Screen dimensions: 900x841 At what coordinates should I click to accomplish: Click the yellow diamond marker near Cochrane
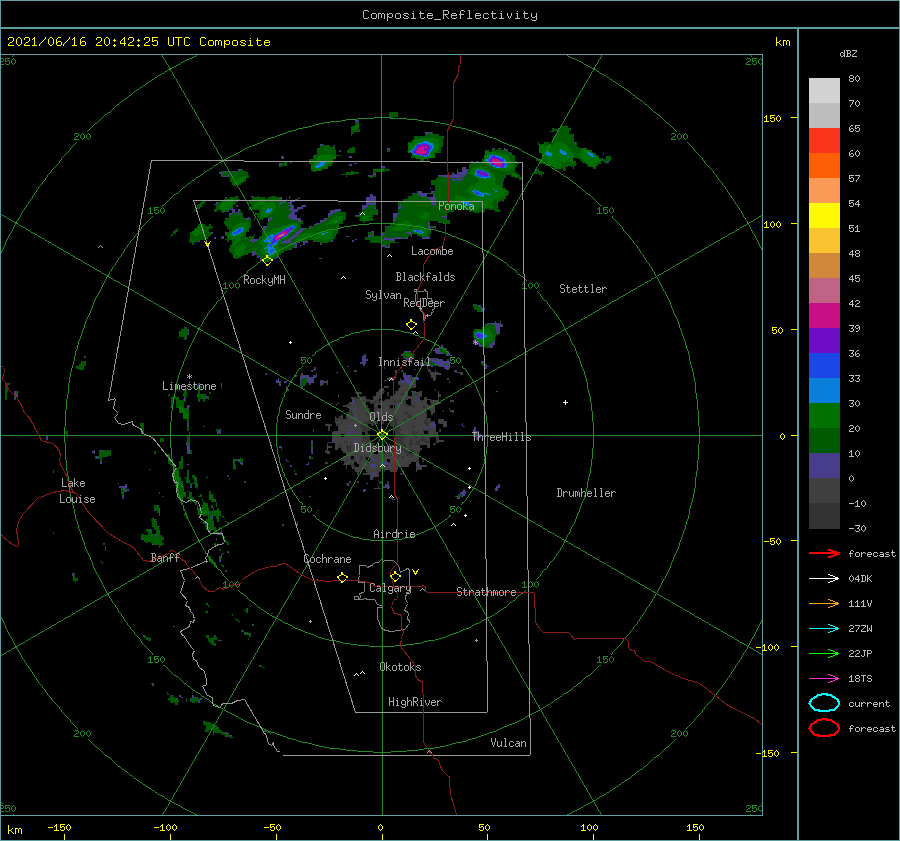(342, 578)
